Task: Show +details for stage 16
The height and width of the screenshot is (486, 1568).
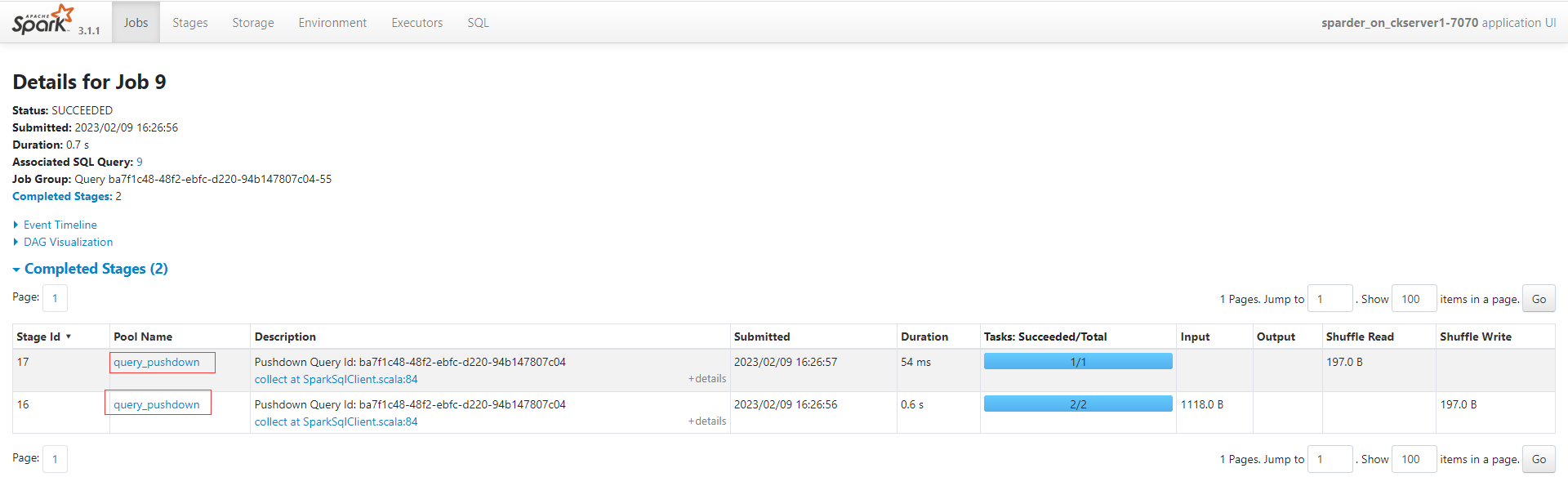Action: click(x=707, y=421)
